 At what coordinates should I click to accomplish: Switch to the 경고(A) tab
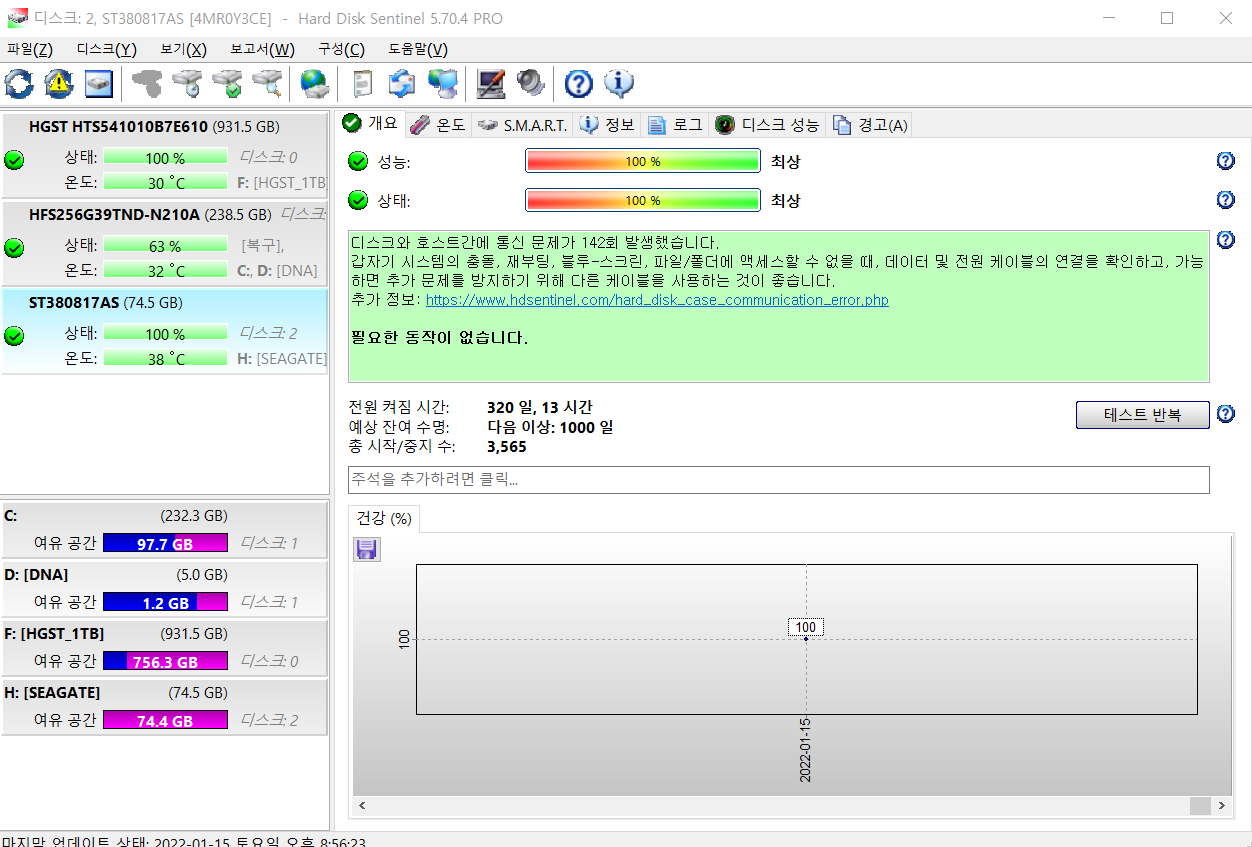(870, 125)
